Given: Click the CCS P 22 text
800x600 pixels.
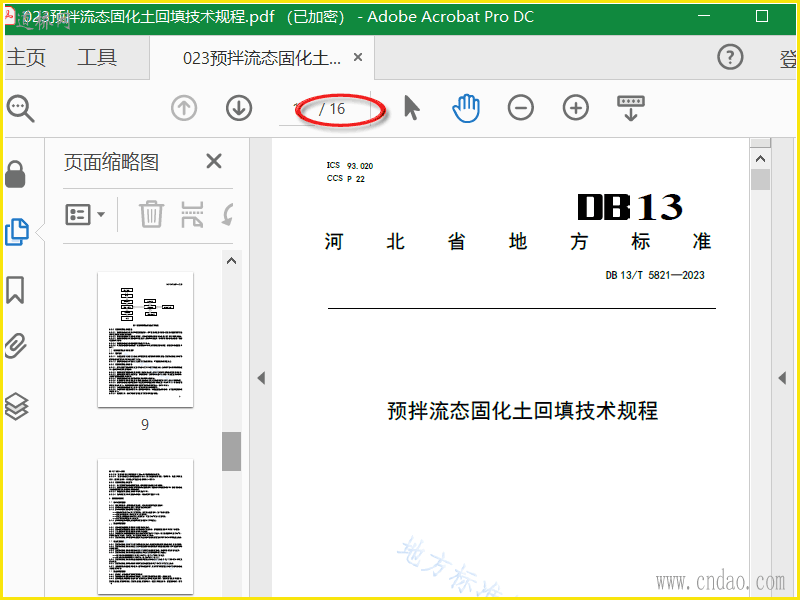Looking at the screenshot, I should (345, 179).
